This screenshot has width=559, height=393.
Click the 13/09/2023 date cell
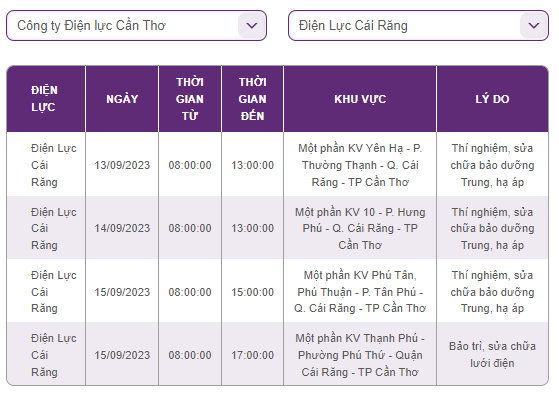pyautogui.click(x=122, y=165)
